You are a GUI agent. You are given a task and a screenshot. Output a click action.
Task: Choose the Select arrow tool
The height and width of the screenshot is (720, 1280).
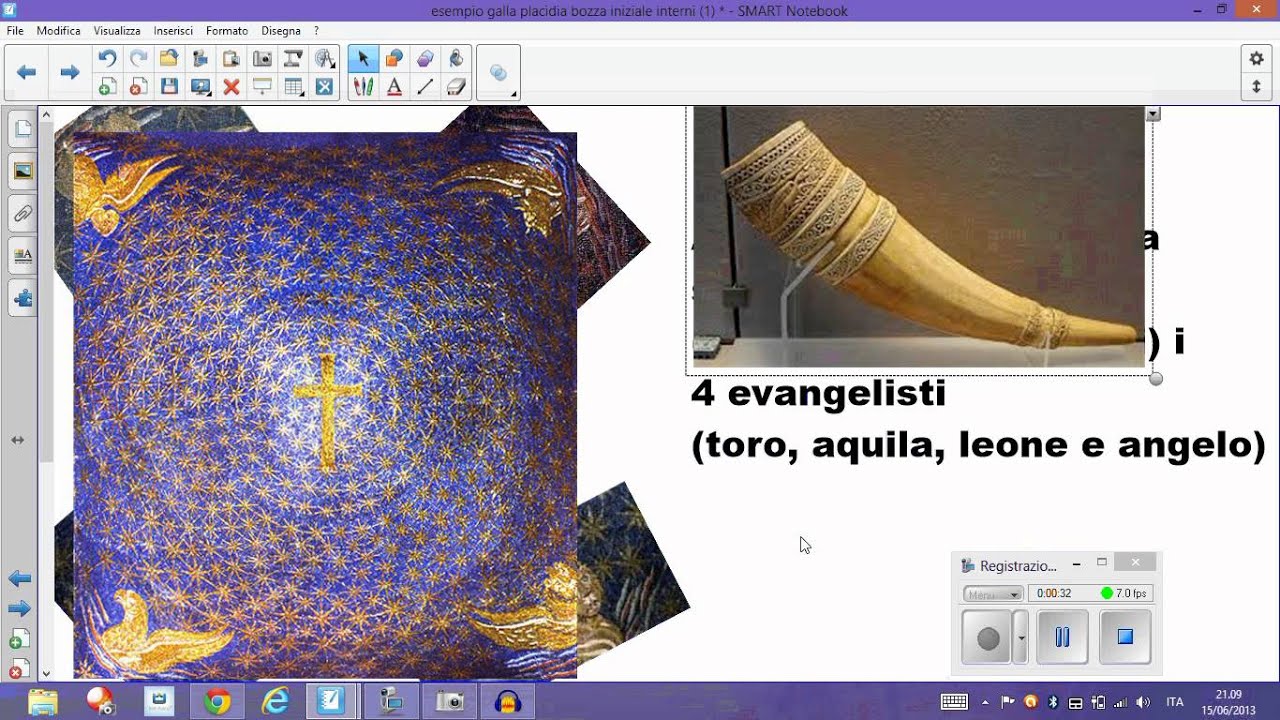(363, 58)
